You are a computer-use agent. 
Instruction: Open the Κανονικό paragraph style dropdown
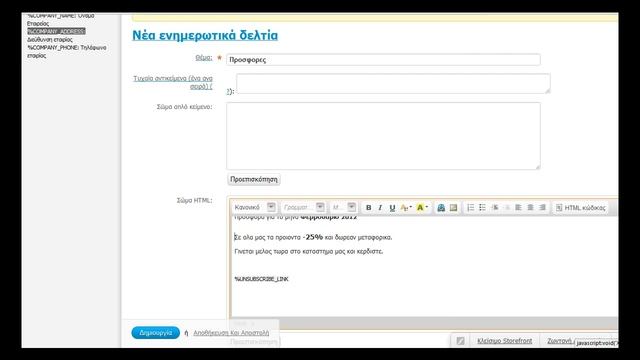point(254,207)
